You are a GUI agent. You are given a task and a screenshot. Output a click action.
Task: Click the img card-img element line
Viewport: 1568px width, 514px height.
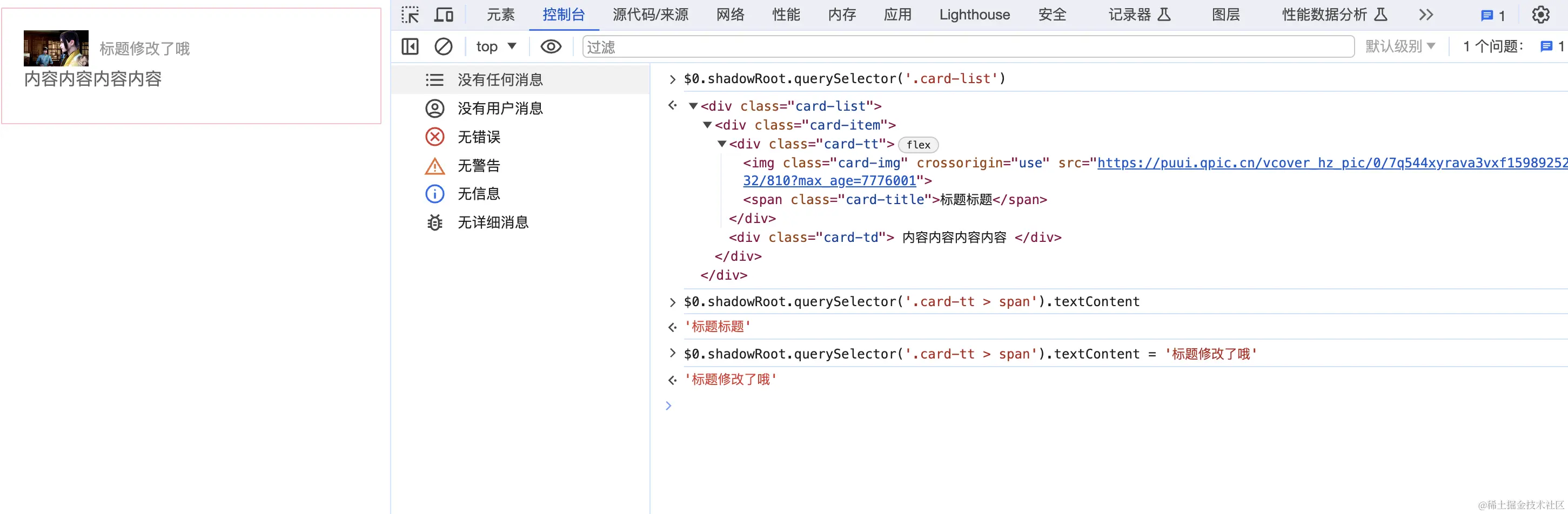1155,172
